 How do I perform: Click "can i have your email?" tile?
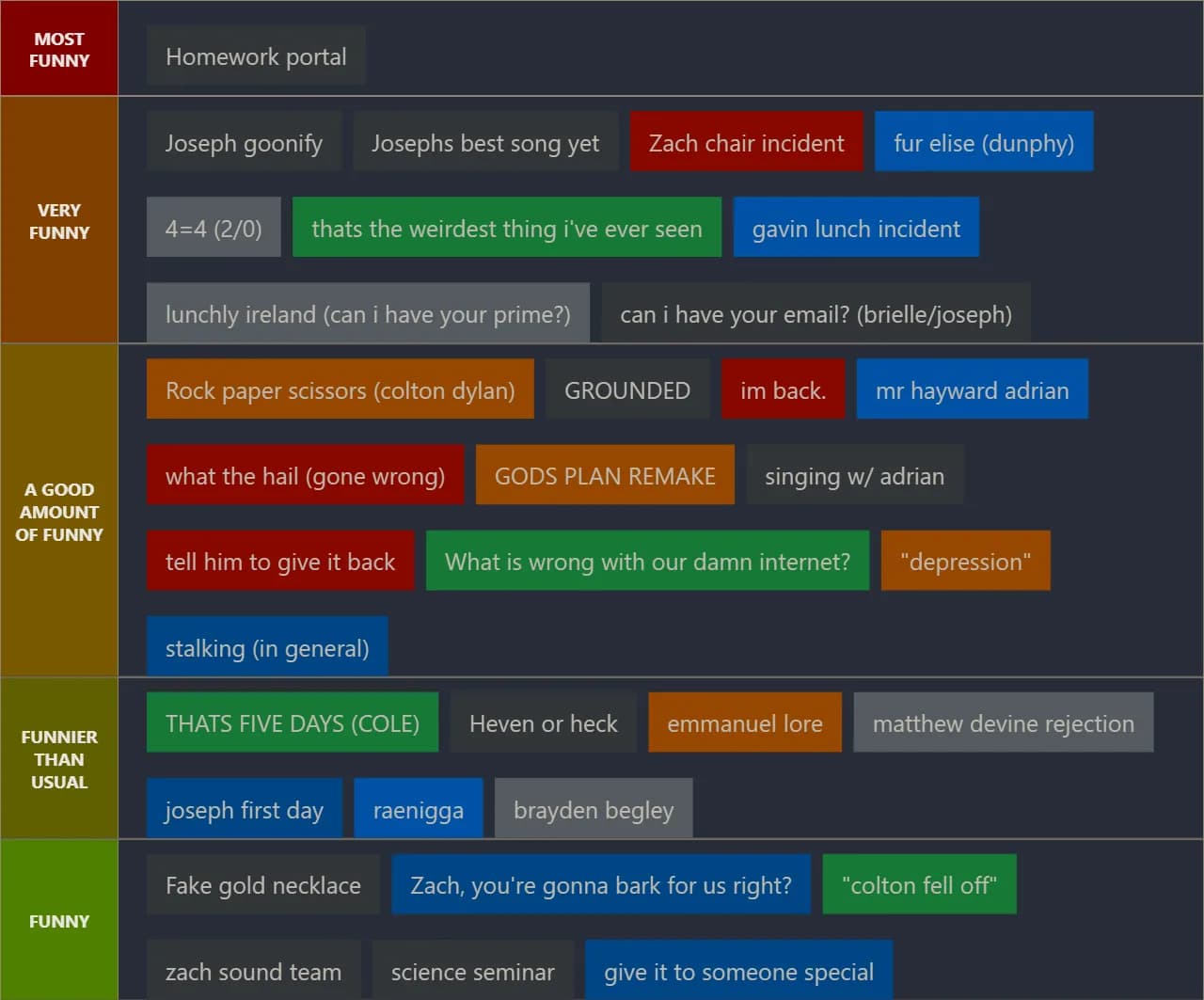pos(816,313)
